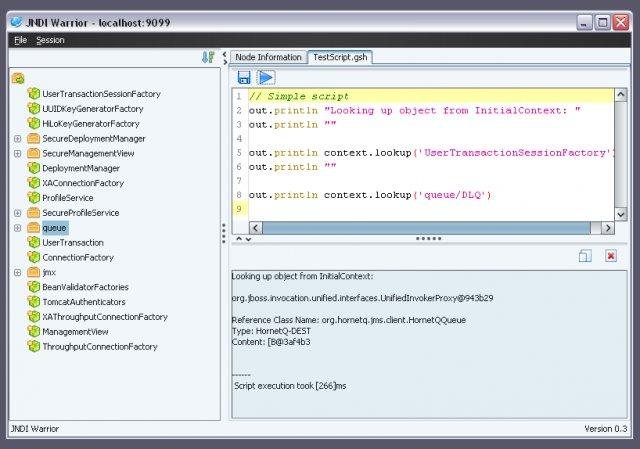The image size is (640, 449).
Task: Click the SecureManagementView folder icon
Action: [x=33, y=153]
